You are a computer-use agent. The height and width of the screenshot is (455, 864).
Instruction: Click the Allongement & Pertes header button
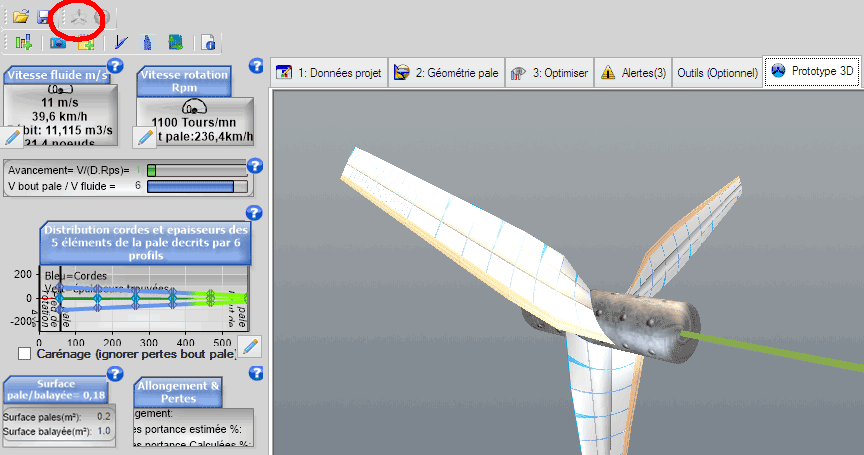click(178, 392)
